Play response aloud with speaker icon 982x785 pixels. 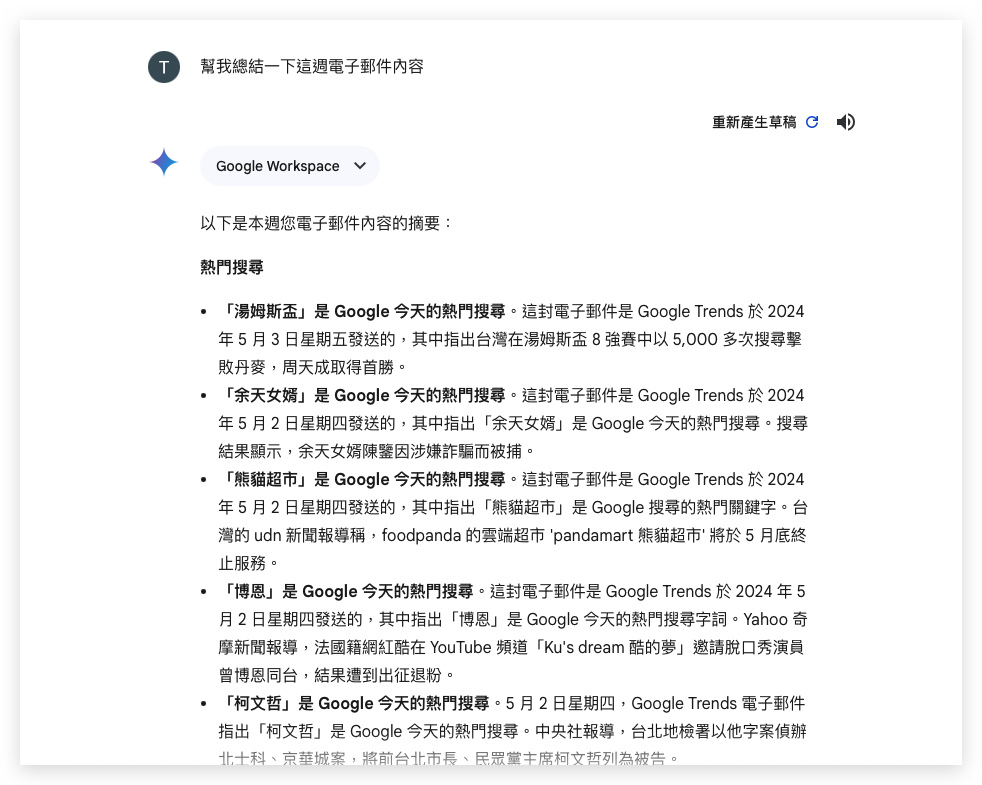845,122
